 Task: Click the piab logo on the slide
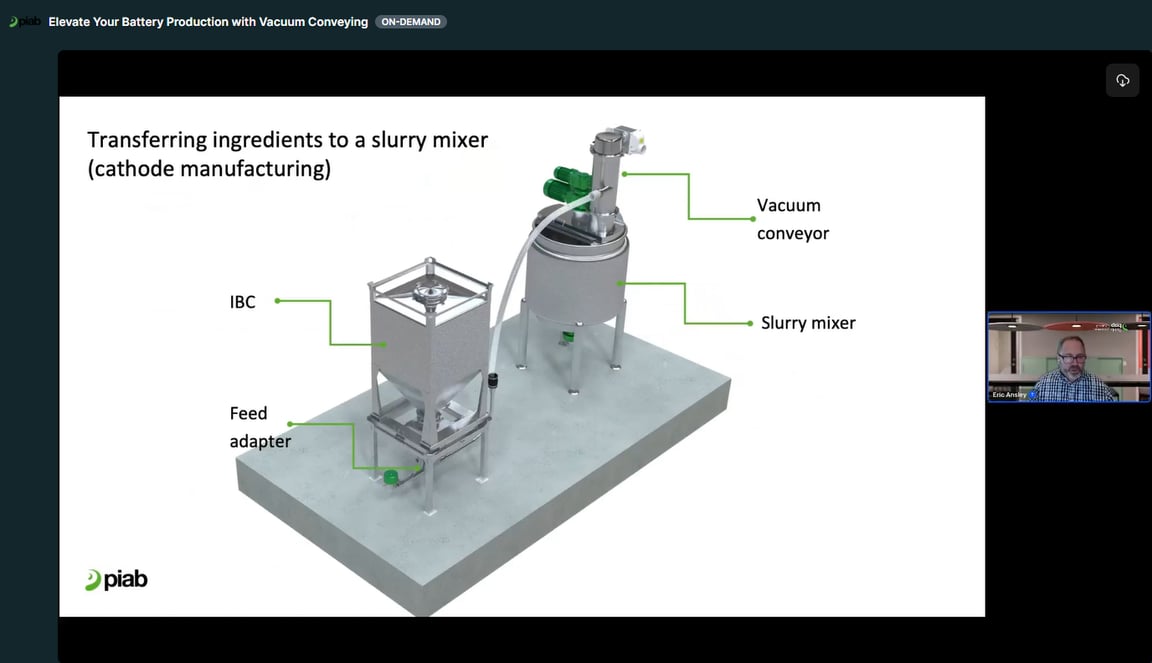tap(117, 580)
